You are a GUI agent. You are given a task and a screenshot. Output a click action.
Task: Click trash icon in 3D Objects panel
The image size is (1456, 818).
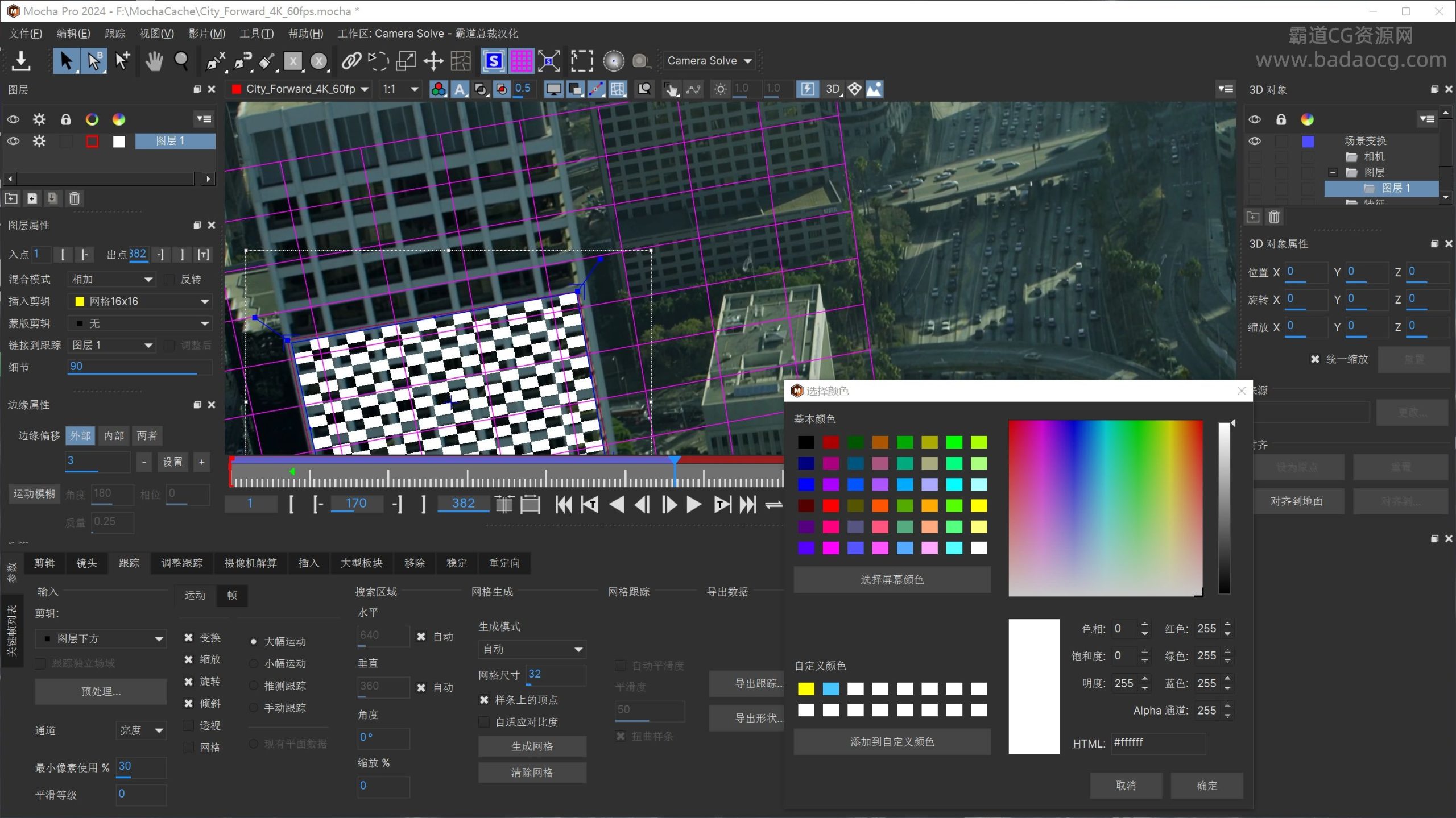(1274, 217)
